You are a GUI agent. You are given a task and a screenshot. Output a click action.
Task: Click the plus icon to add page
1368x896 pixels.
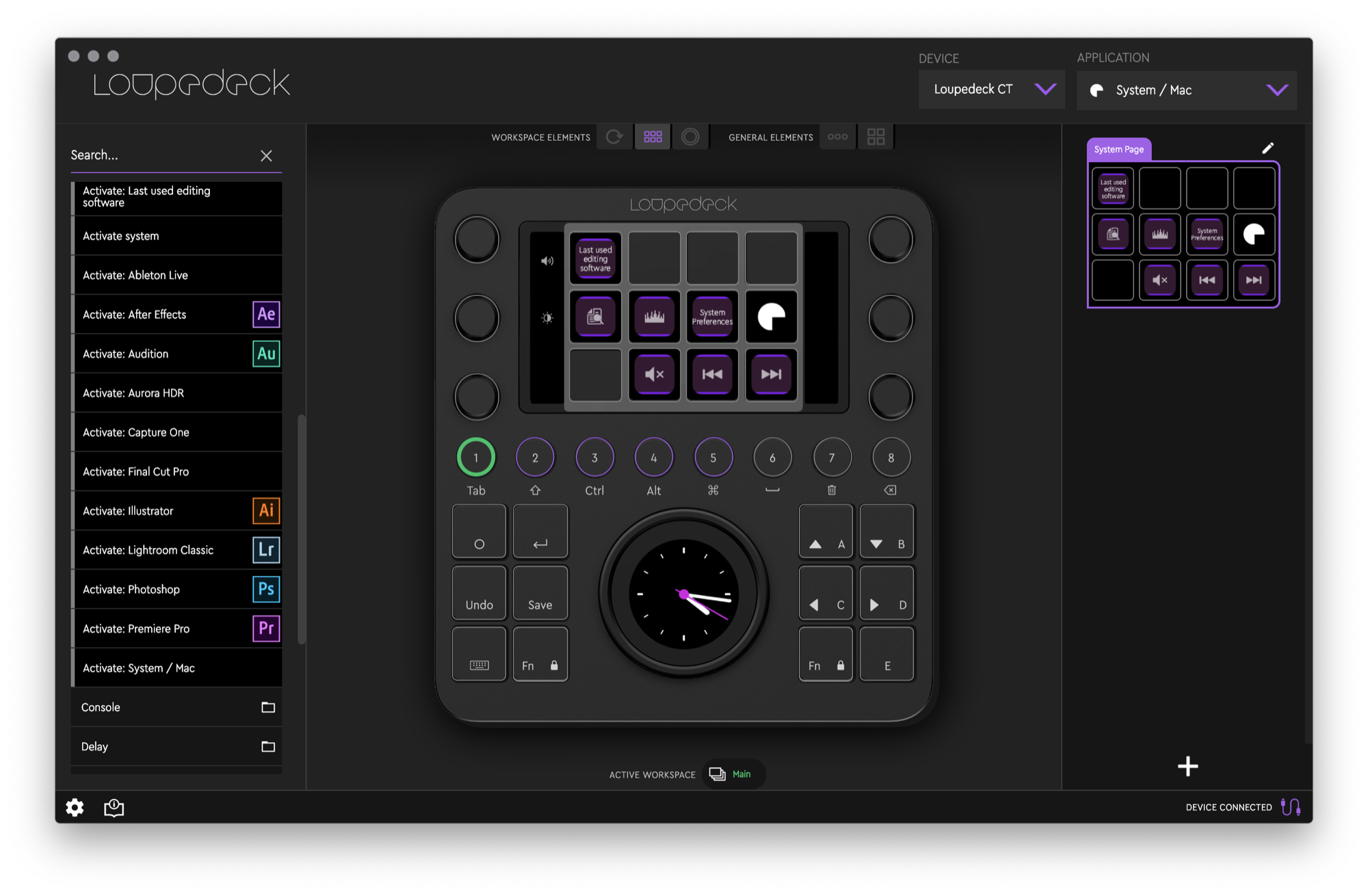1187,766
